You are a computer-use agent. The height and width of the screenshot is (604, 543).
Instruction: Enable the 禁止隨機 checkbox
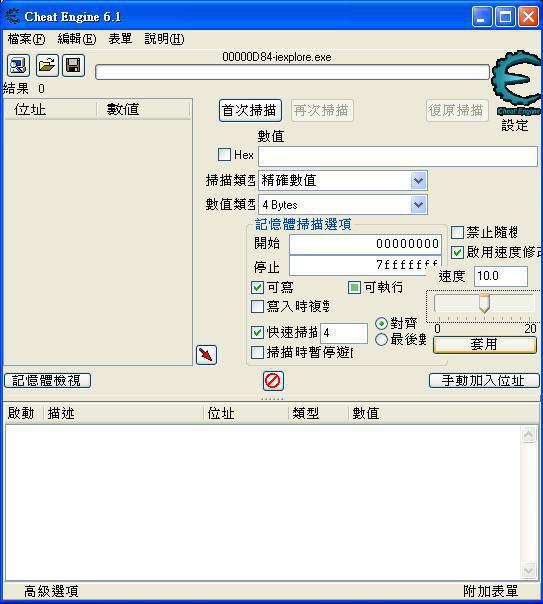pos(457,232)
